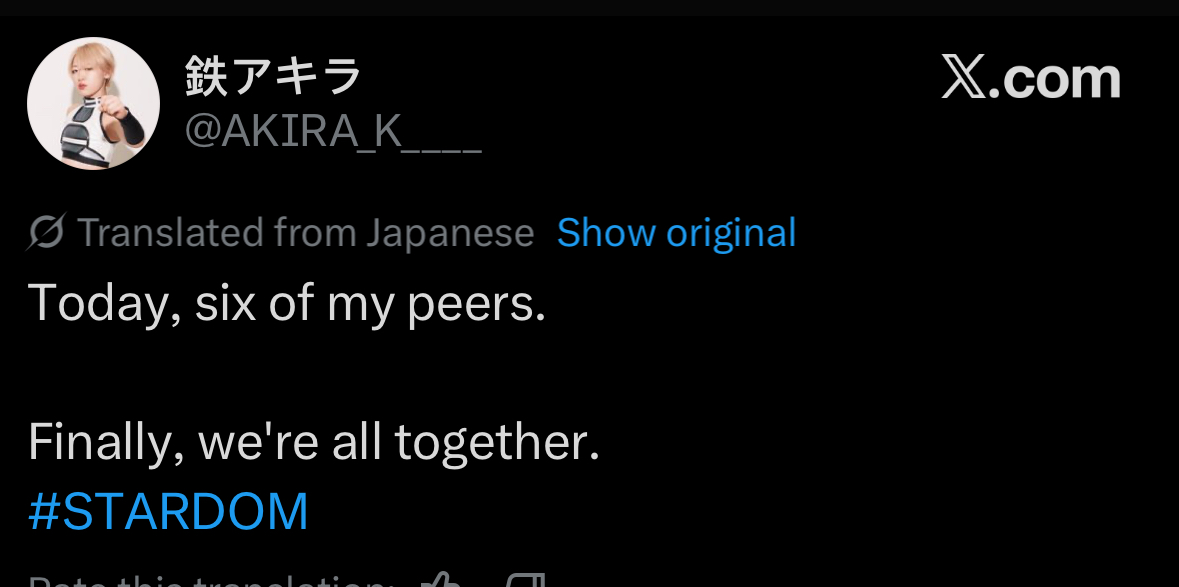Image resolution: width=1179 pixels, height=587 pixels.
Task: Click the display name 鉄アキラ
Action: [274, 77]
